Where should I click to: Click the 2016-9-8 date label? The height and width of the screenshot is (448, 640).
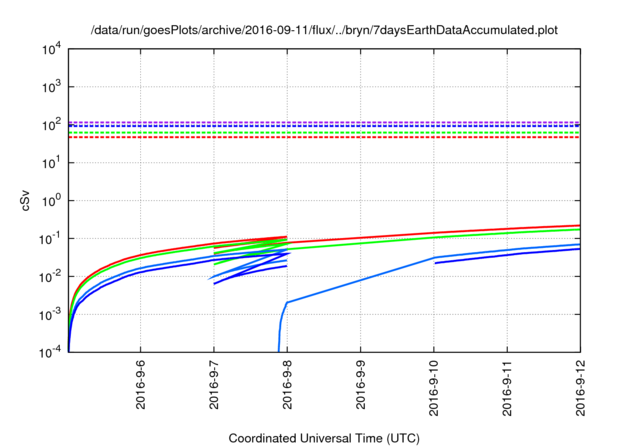click(x=287, y=384)
